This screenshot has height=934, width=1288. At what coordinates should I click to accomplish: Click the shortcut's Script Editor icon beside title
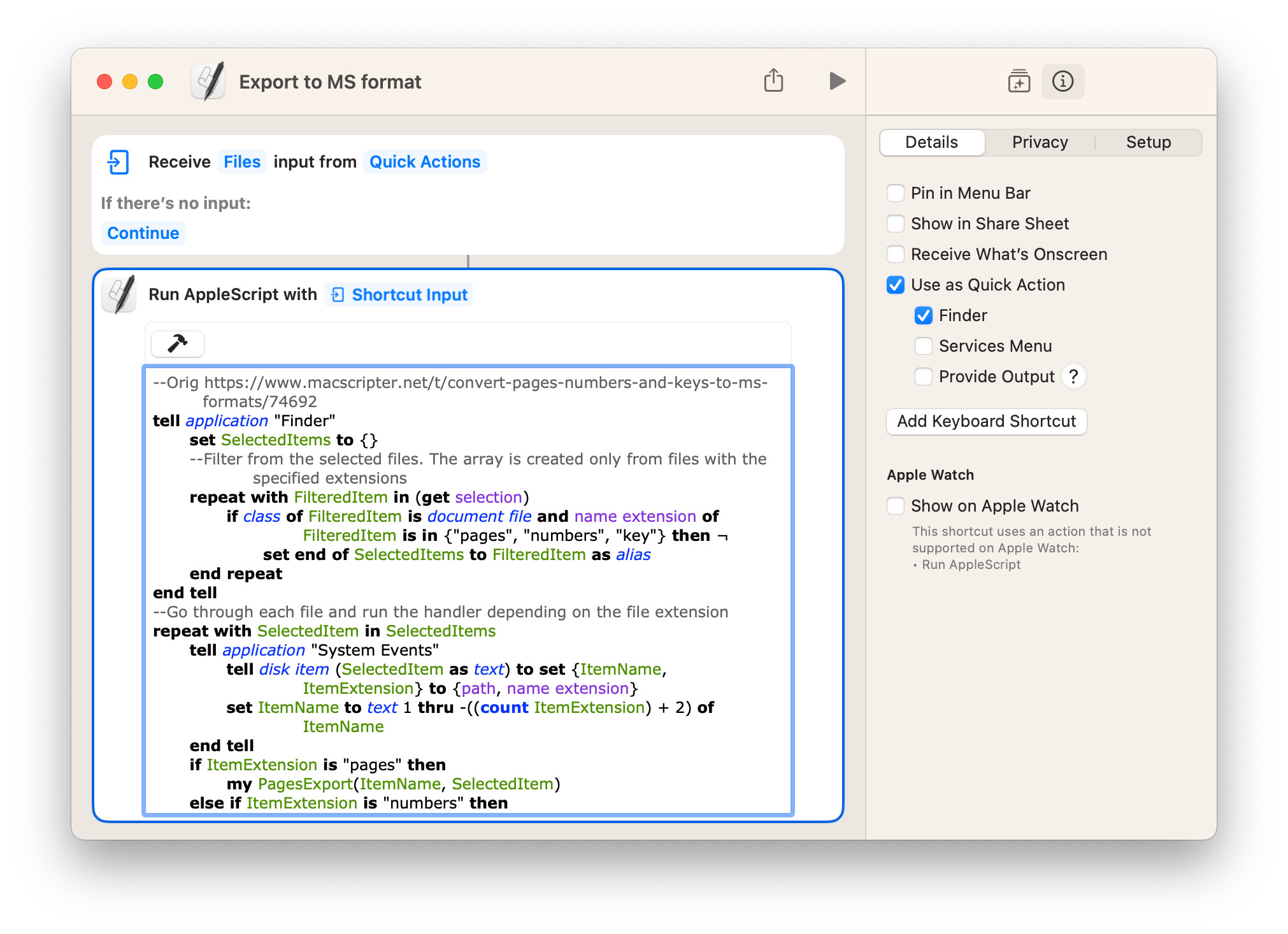click(x=208, y=81)
